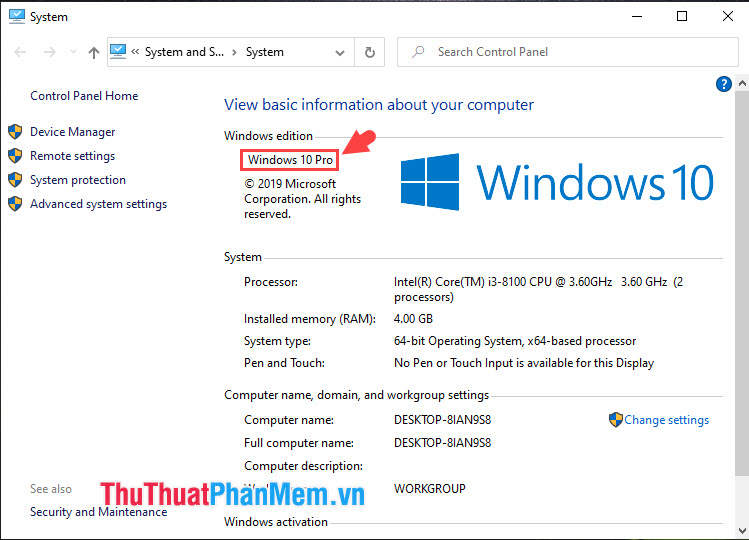This screenshot has width=749, height=540.
Task: Open Security and Maintenance
Action: click(98, 512)
